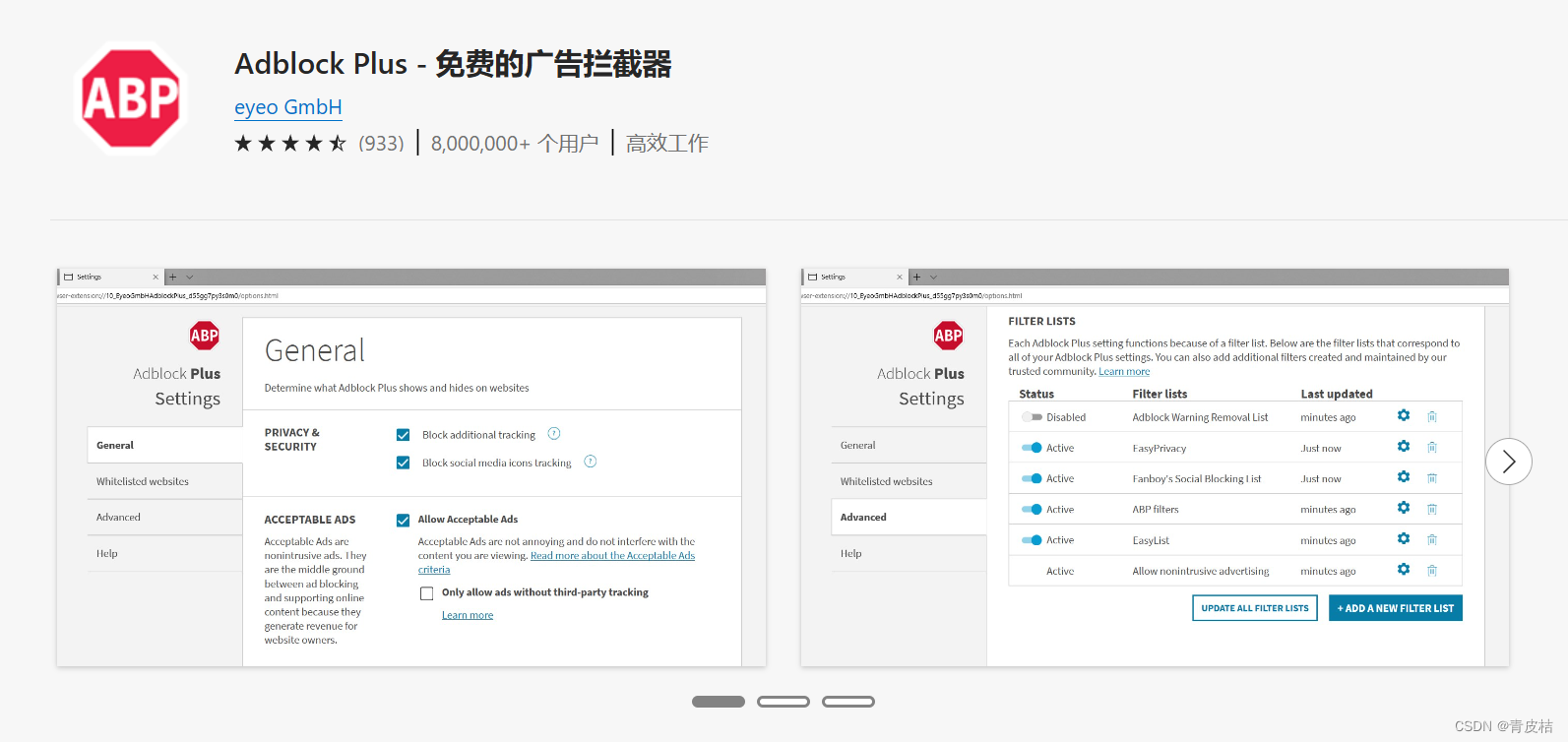The height and width of the screenshot is (742, 1568).
Task: Click address bar in left screenshot
Action: [411, 295]
